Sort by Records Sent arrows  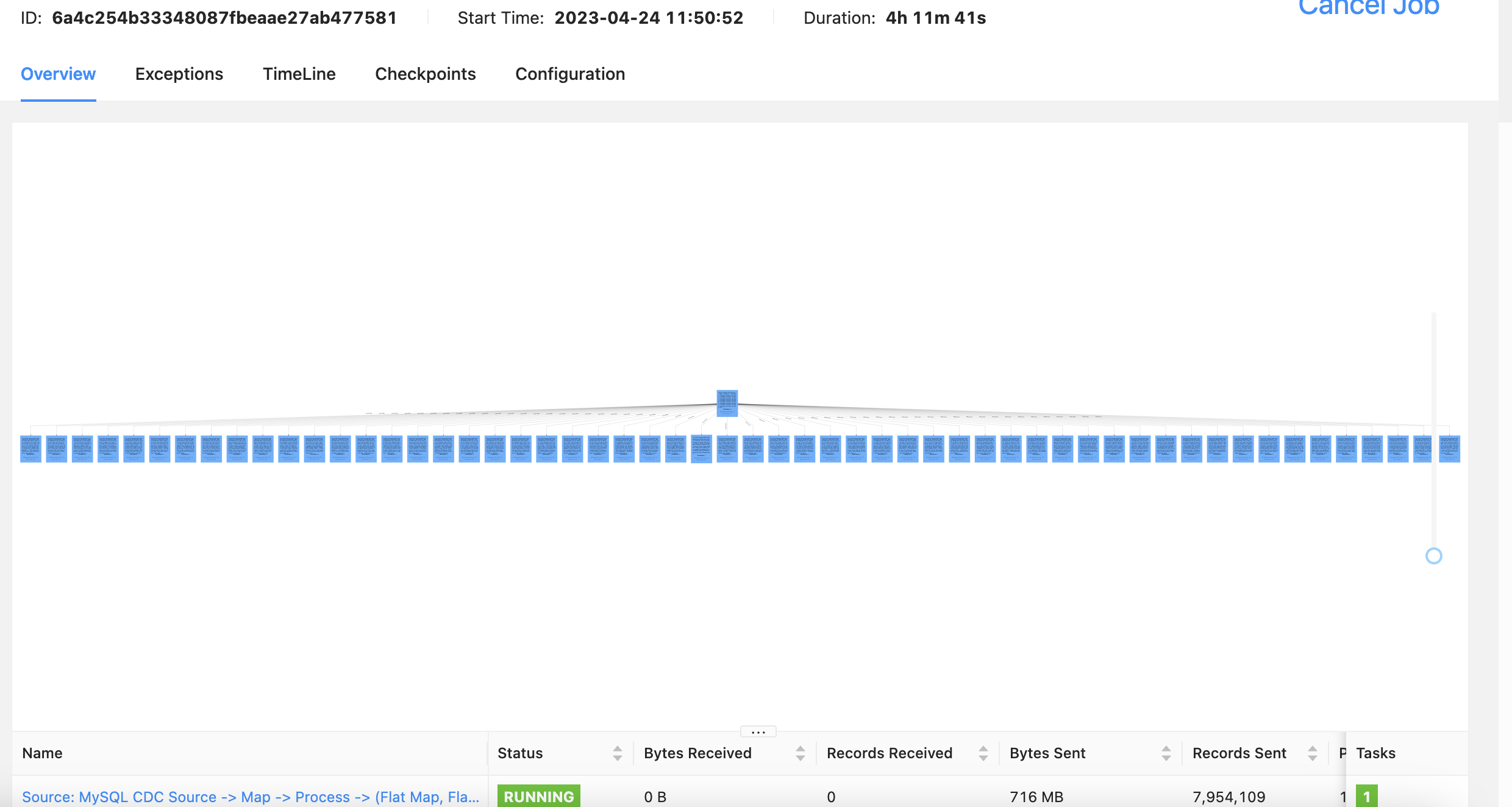1312,753
